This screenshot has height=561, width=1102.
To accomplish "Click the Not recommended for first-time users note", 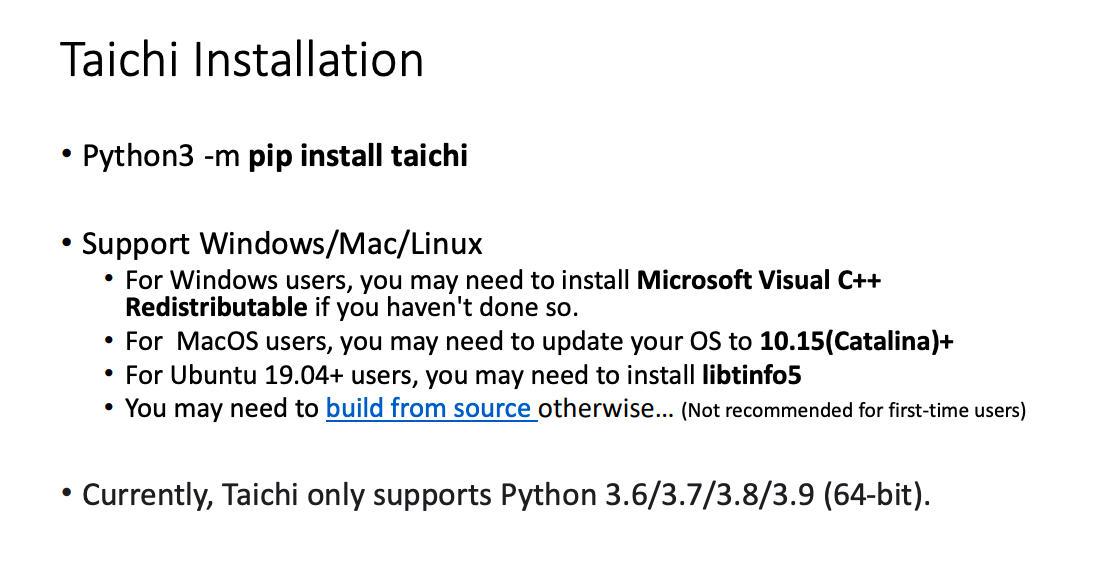I will [x=853, y=410].
